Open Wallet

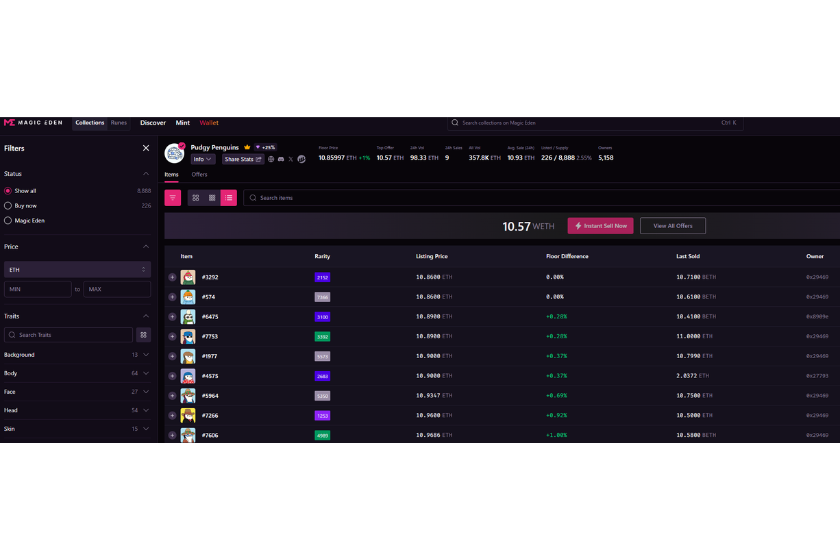point(209,123)
